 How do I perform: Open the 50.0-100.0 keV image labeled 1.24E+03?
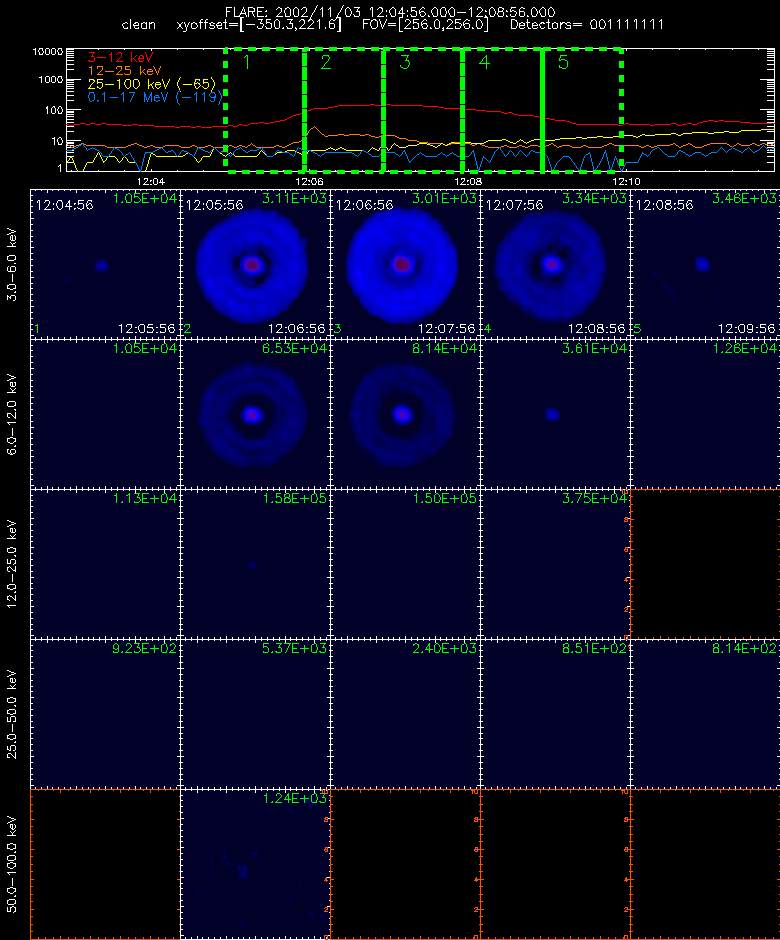255,863
